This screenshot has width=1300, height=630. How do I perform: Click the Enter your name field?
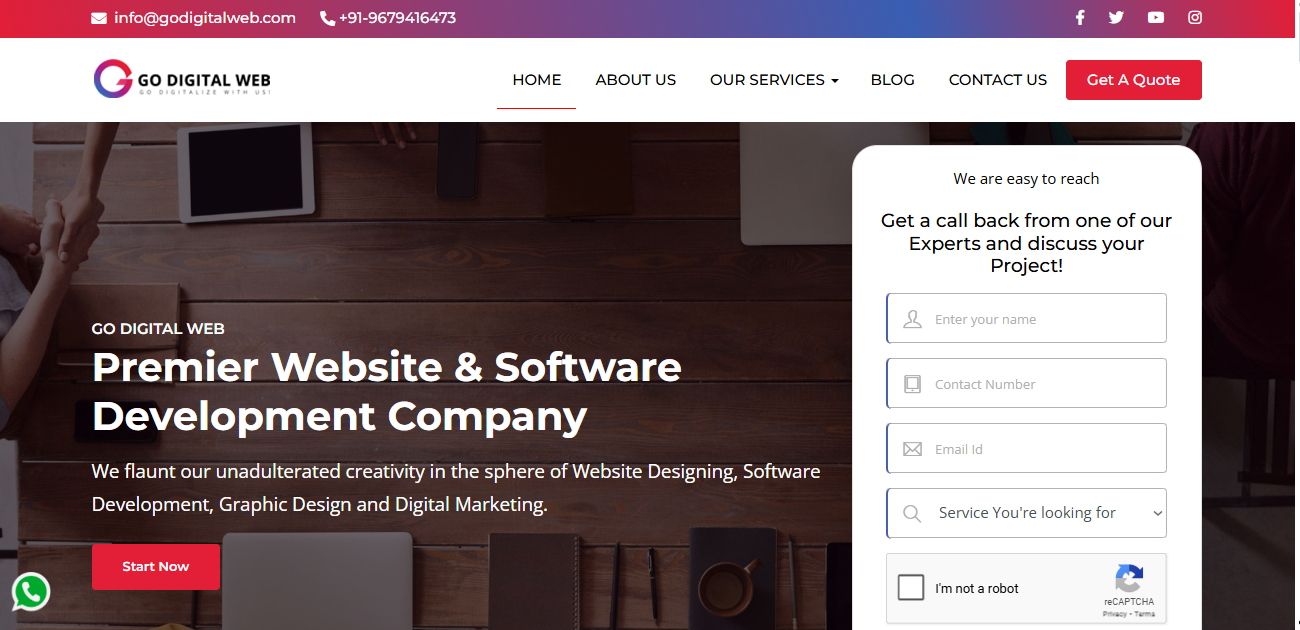1027,318
